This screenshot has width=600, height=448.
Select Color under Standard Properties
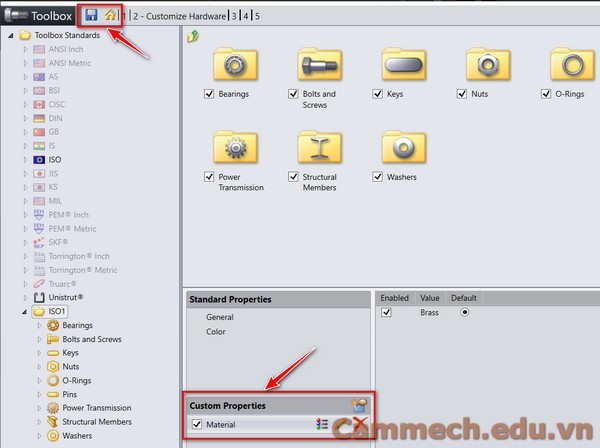(216, 332)
